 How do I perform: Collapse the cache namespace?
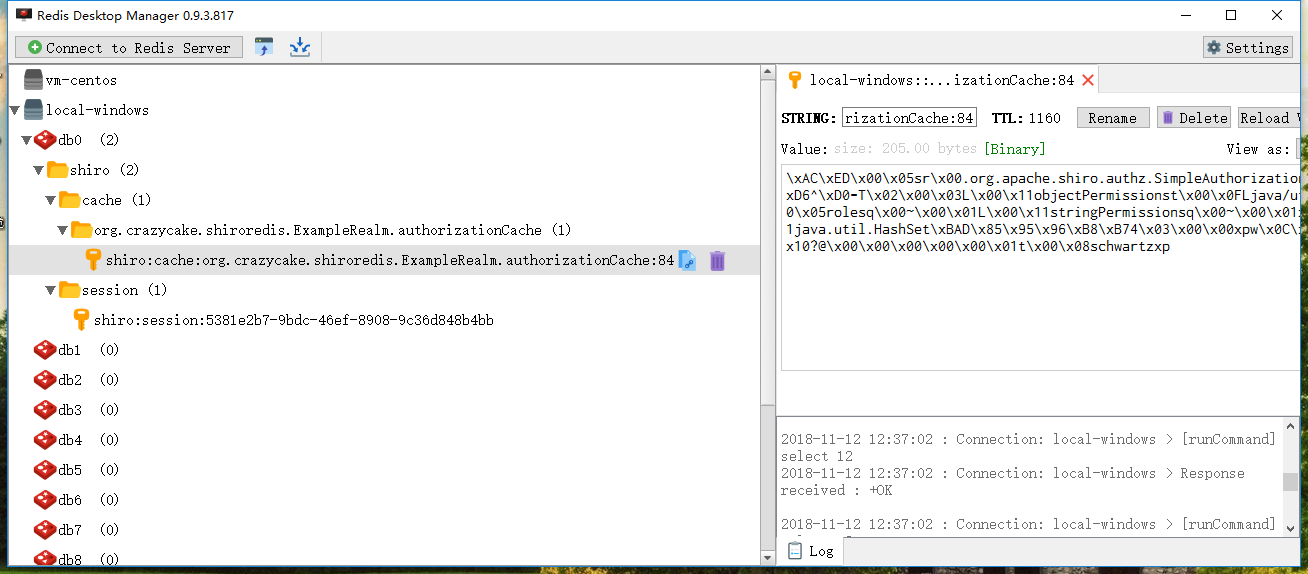50,200
